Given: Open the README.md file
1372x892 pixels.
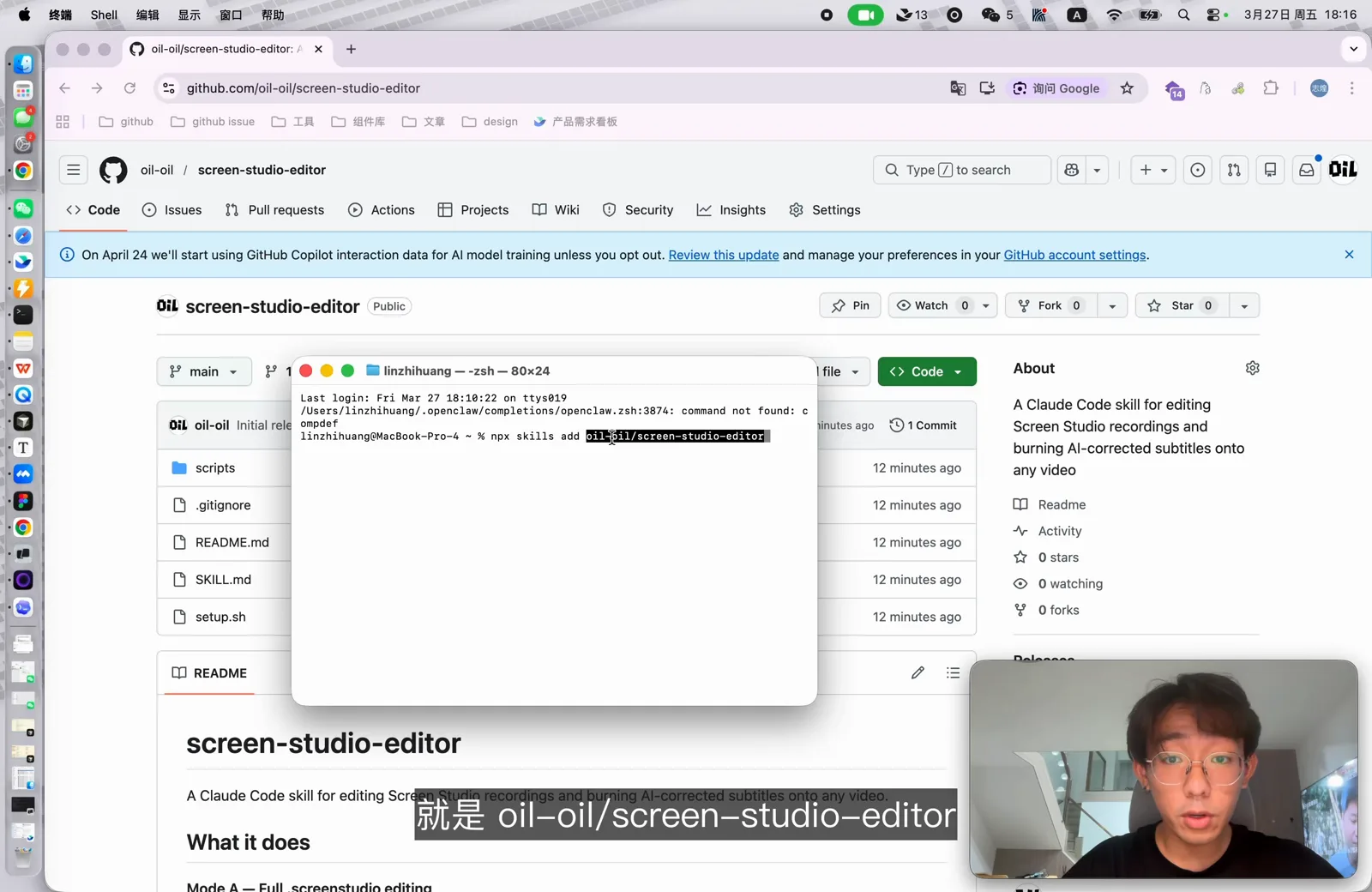Looking at the screenshot, I should (x=232, y=542).
